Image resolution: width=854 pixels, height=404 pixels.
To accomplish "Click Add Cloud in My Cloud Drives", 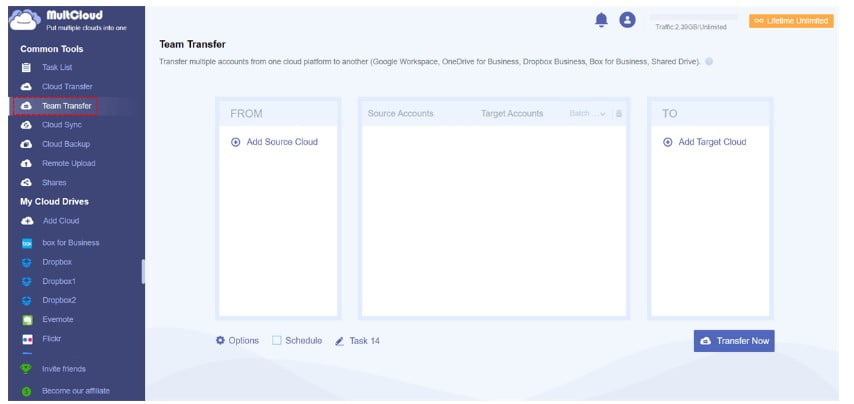I will 60,221.
